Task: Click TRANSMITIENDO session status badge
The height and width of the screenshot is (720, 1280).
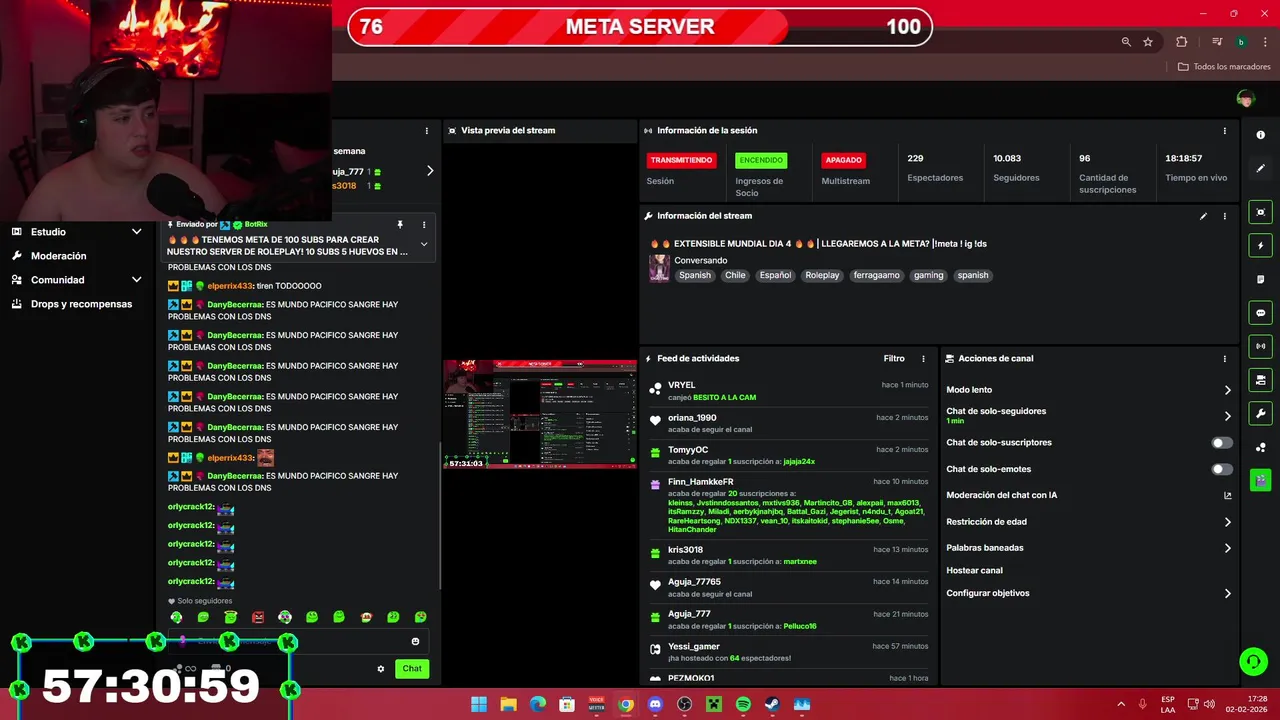Action: pos(681,160)
